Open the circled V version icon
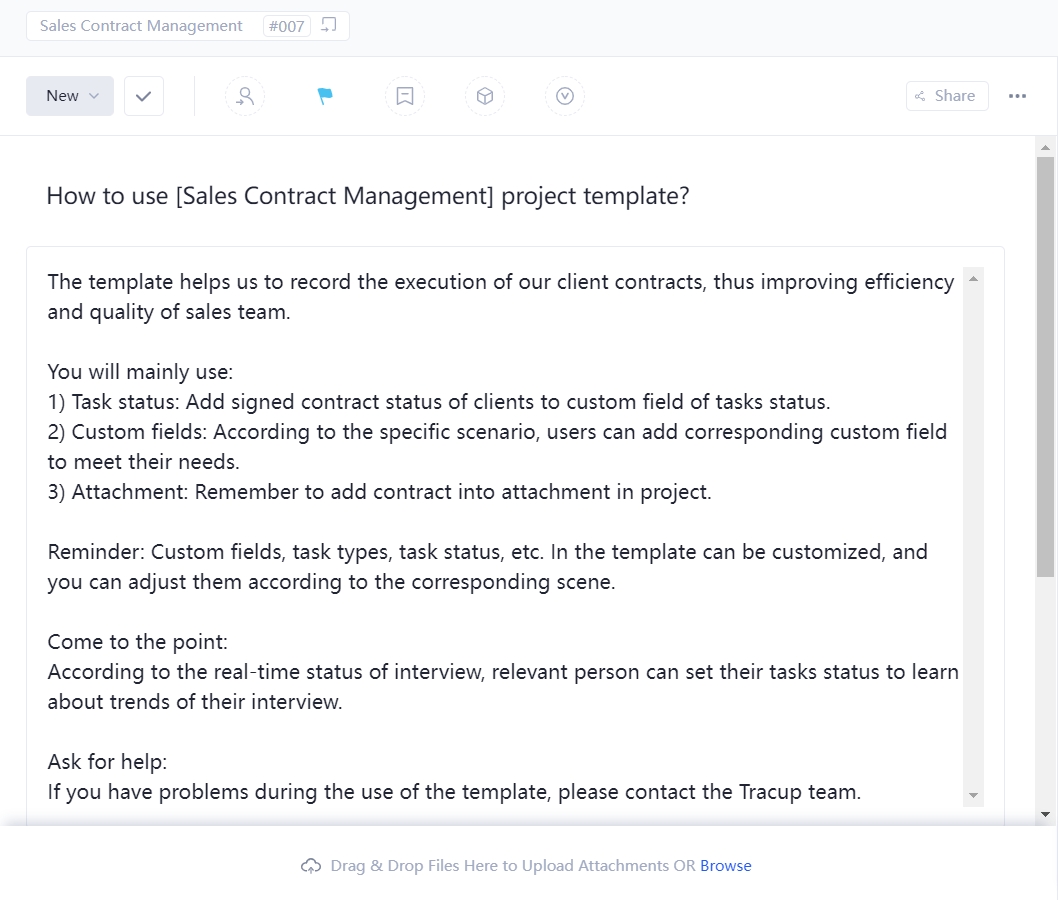 pos(565,95)
